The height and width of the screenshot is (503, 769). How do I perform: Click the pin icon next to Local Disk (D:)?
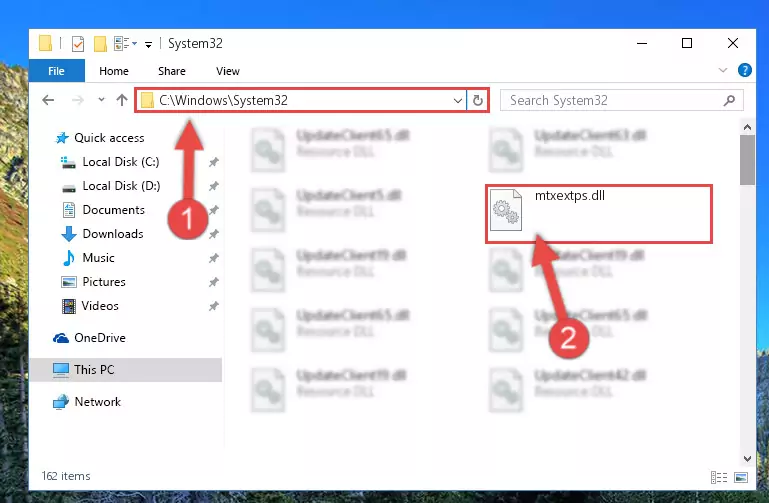[x=213, y=186]
